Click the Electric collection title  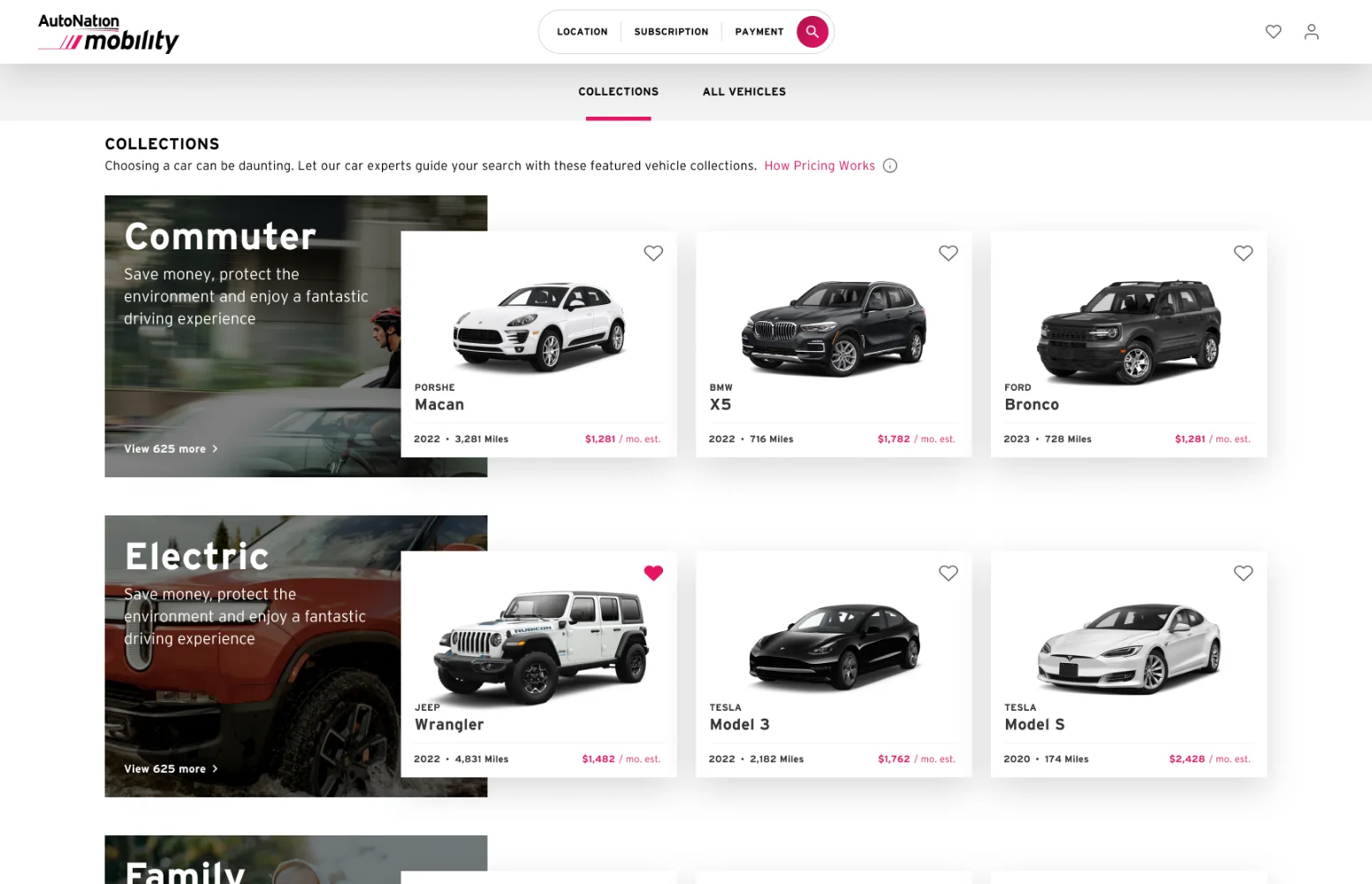[196, 557]
